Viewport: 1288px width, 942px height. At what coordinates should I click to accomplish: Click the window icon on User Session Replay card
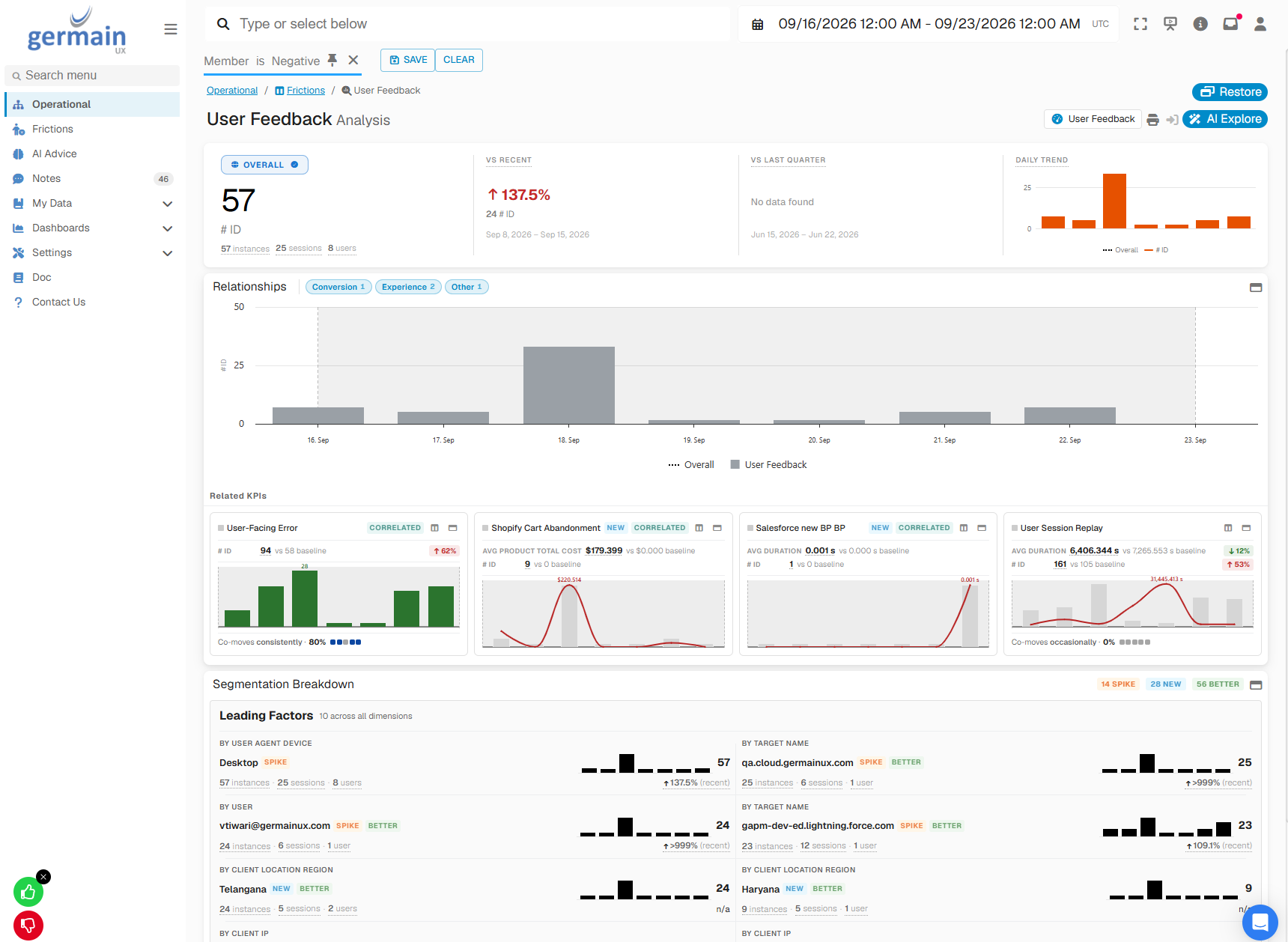click(x=1246, y=528)
